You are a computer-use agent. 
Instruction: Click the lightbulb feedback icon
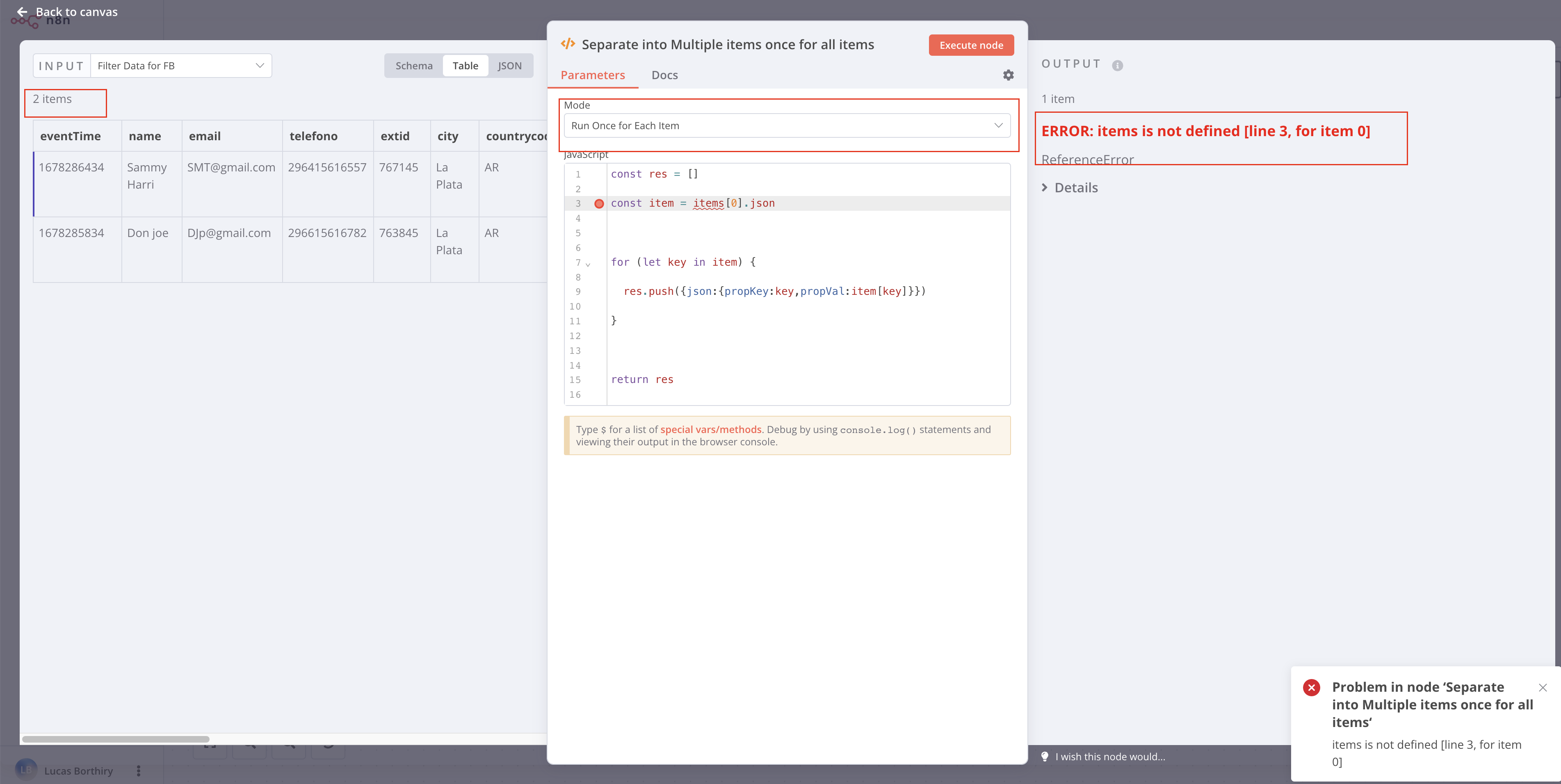point(1045,756)
